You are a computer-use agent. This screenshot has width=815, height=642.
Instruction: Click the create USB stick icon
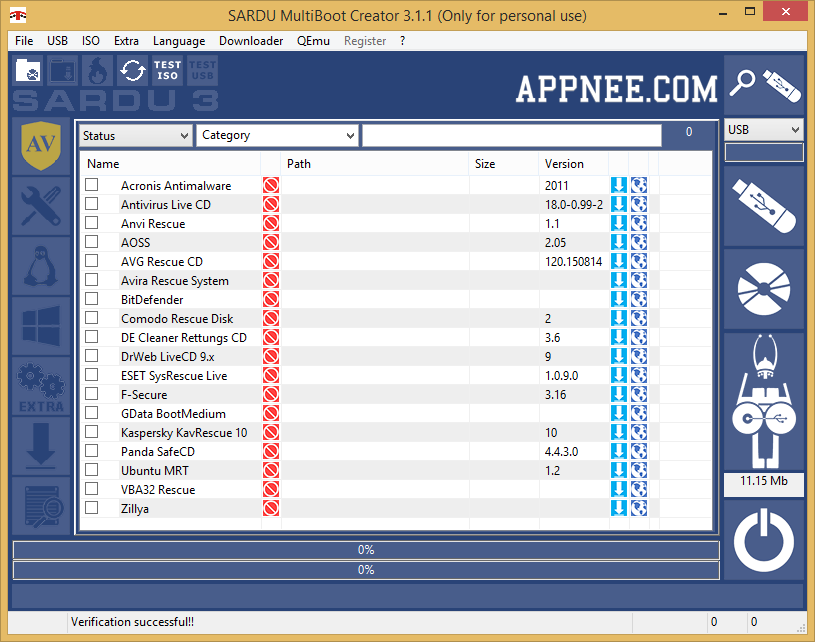(x=764, y=206)
